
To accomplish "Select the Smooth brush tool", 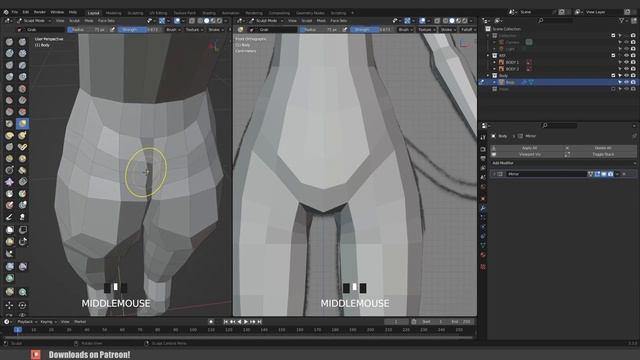I will tap(22, 89).
